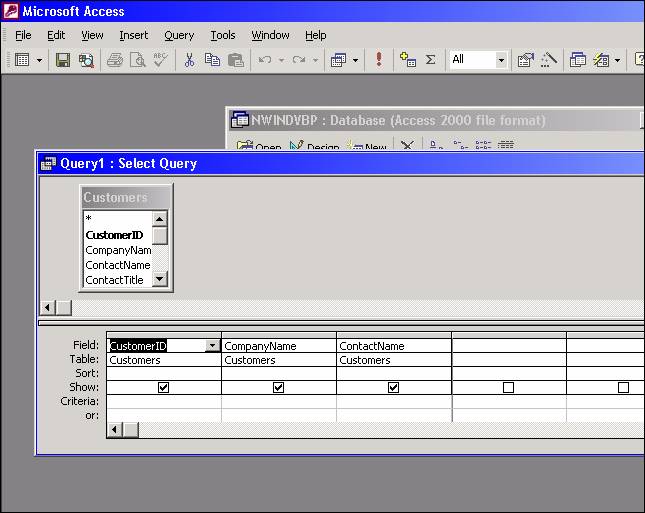Click the Cut scissors icon
This screenshot has height=513, width=645.
point(189,60)
